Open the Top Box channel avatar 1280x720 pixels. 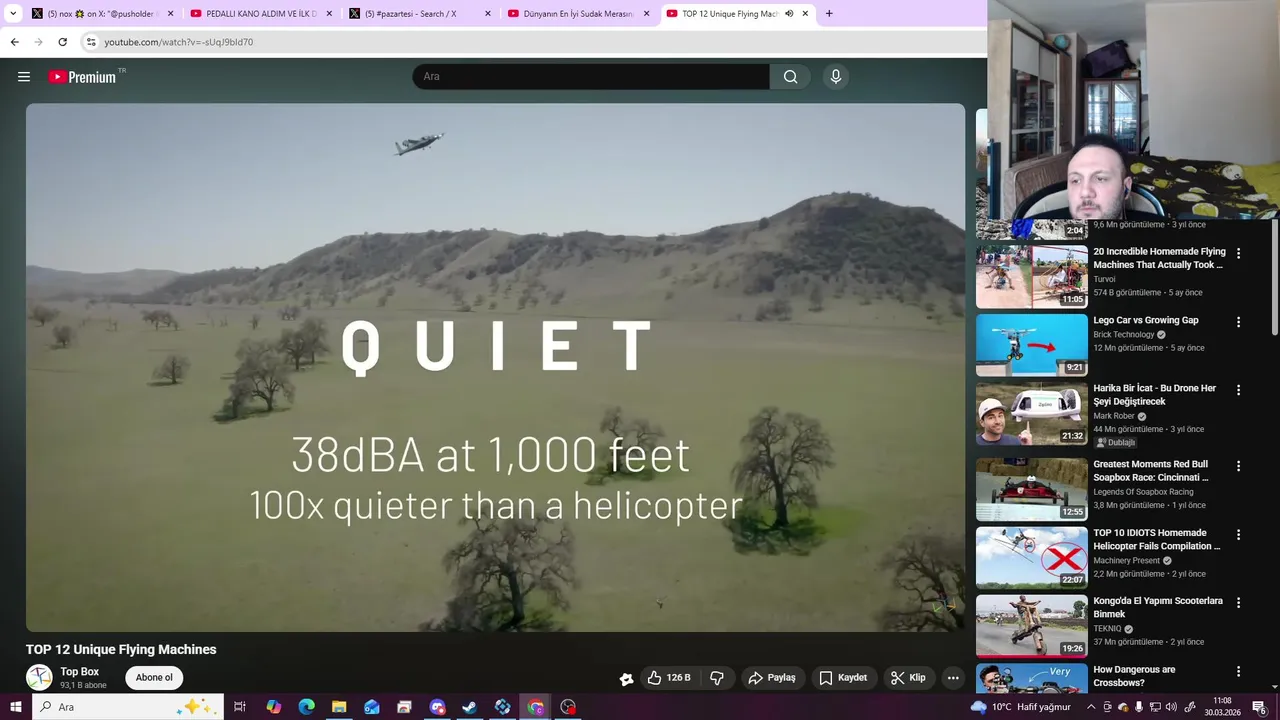coord(39,677)
